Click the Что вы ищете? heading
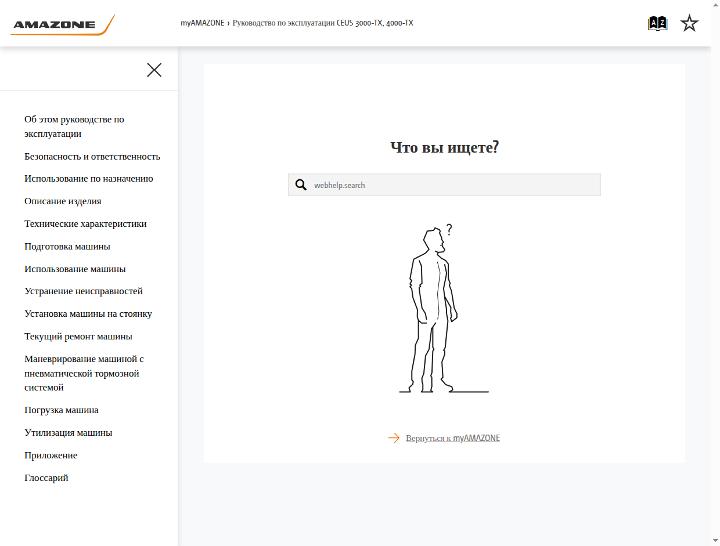 click(x=444, y=147)
